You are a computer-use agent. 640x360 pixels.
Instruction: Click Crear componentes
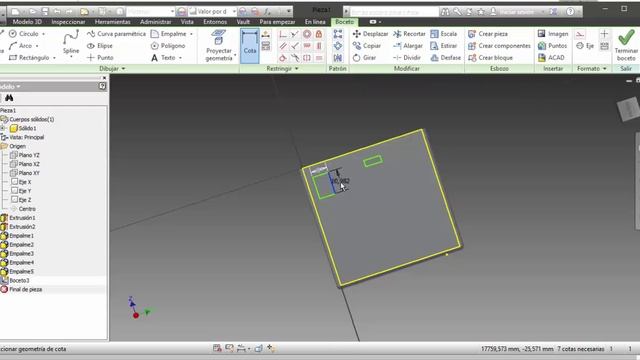[499, 46]
